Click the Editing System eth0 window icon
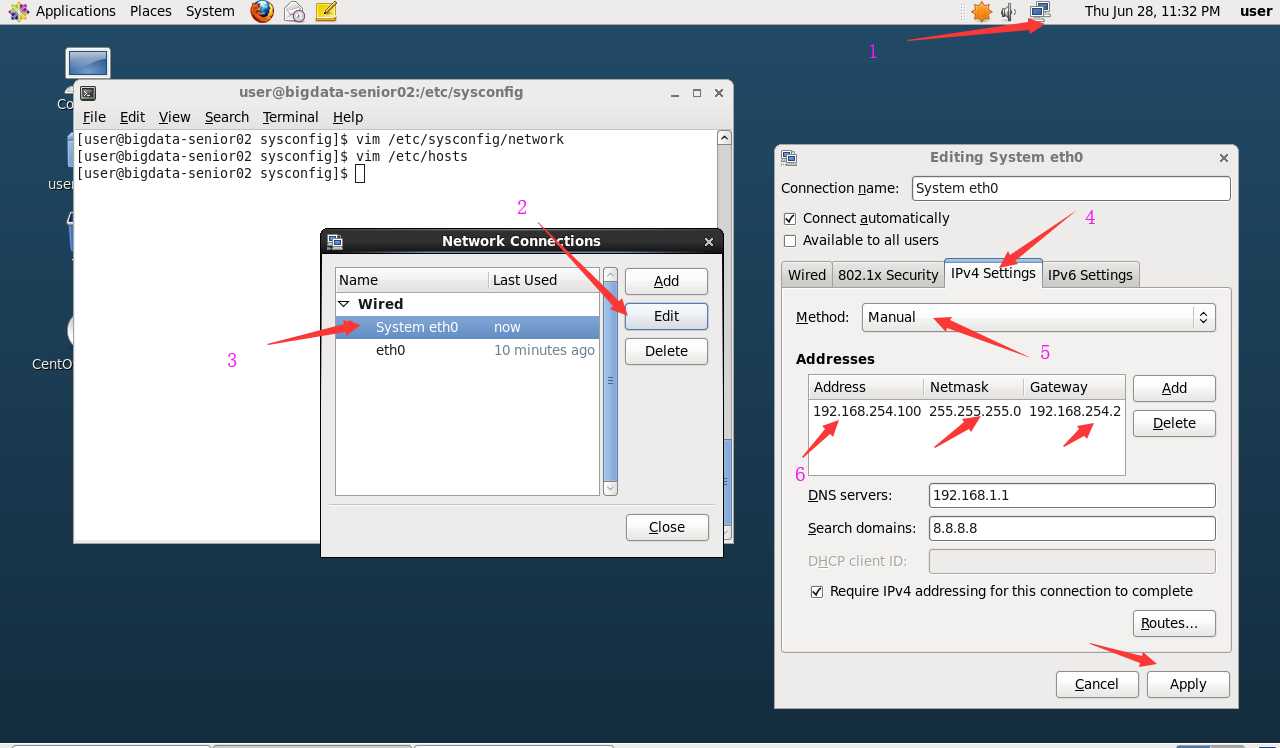1280x748 pixels. click(789, 157)
